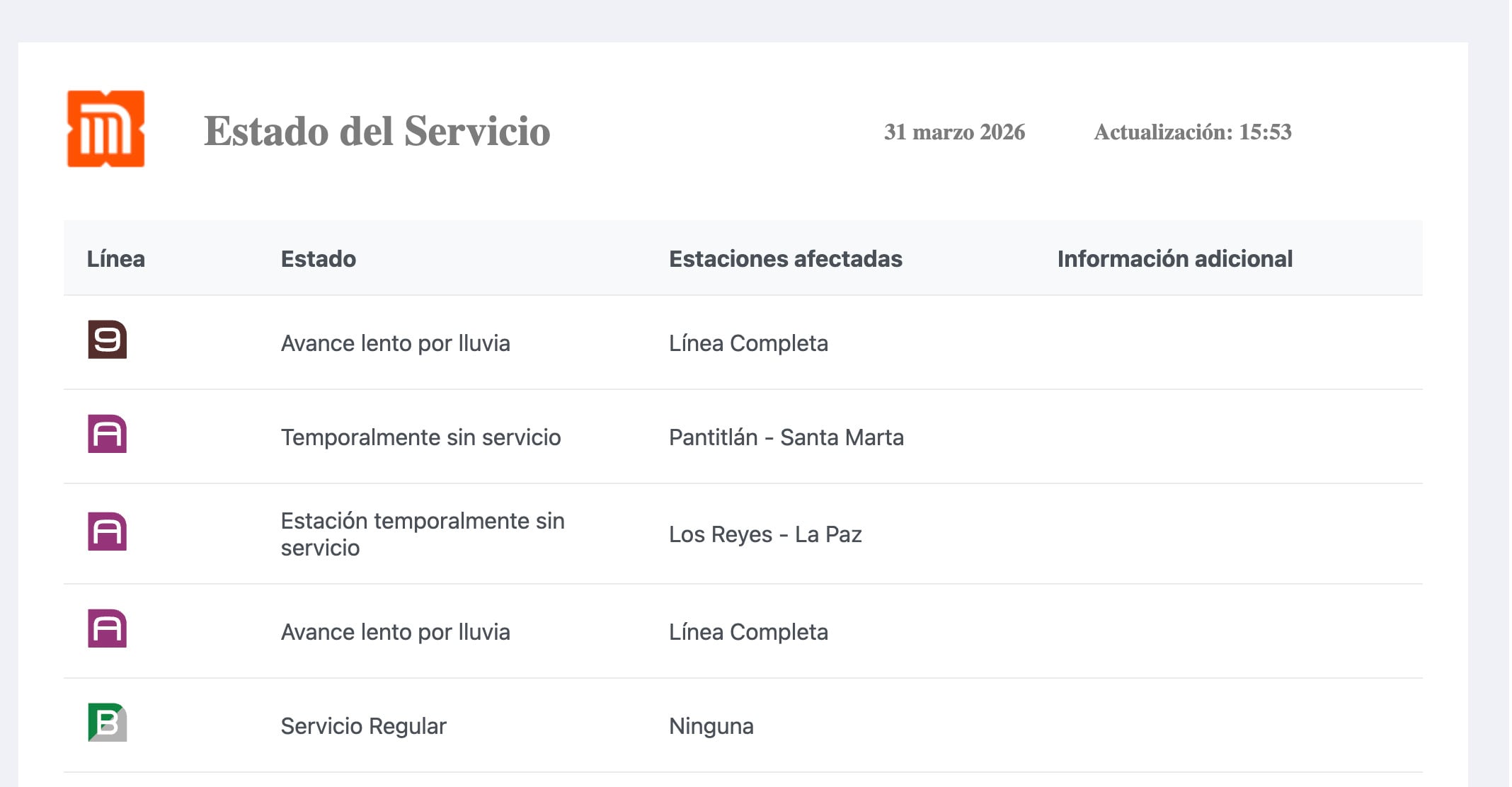Select the Estado column header
The height and width of the screenshot is (787, 1512).
pyautogui.click(x=318, y=258)
